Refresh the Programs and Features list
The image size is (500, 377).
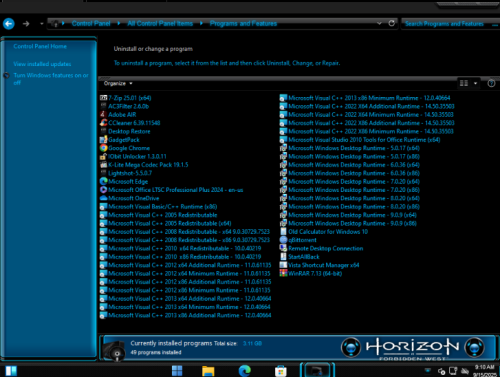392,23
